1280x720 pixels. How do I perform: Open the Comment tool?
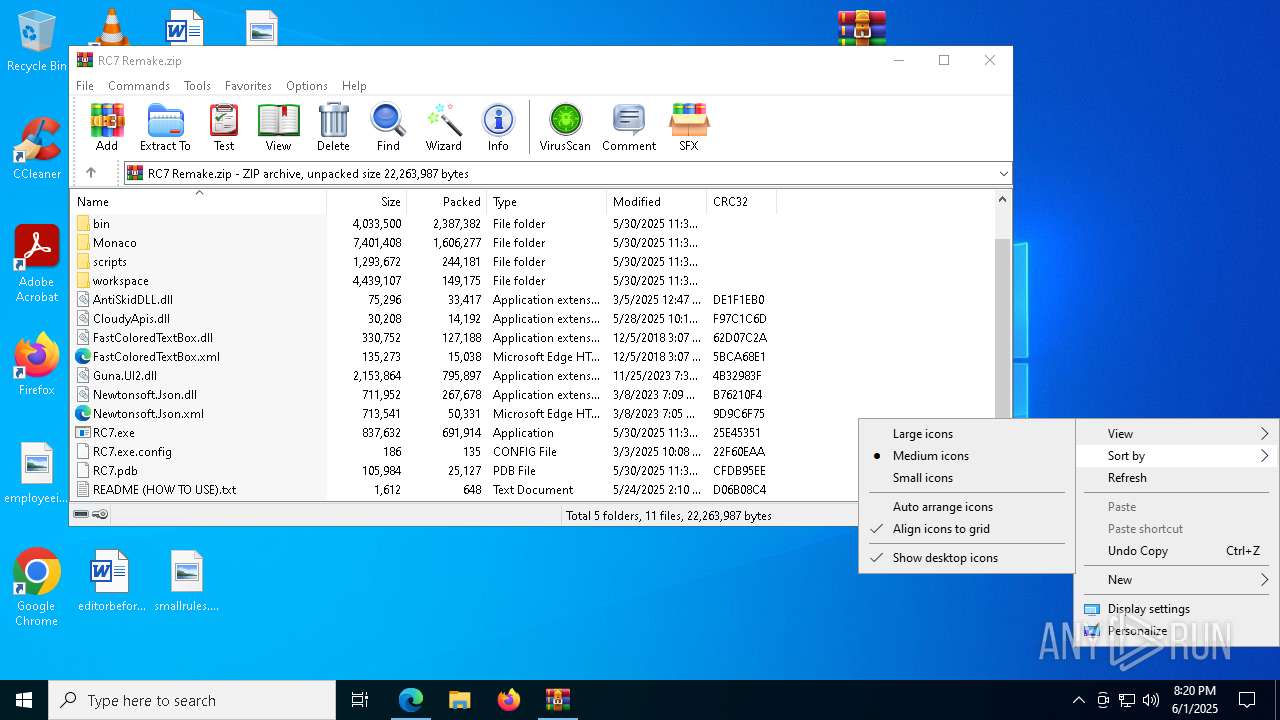(629, 127)
